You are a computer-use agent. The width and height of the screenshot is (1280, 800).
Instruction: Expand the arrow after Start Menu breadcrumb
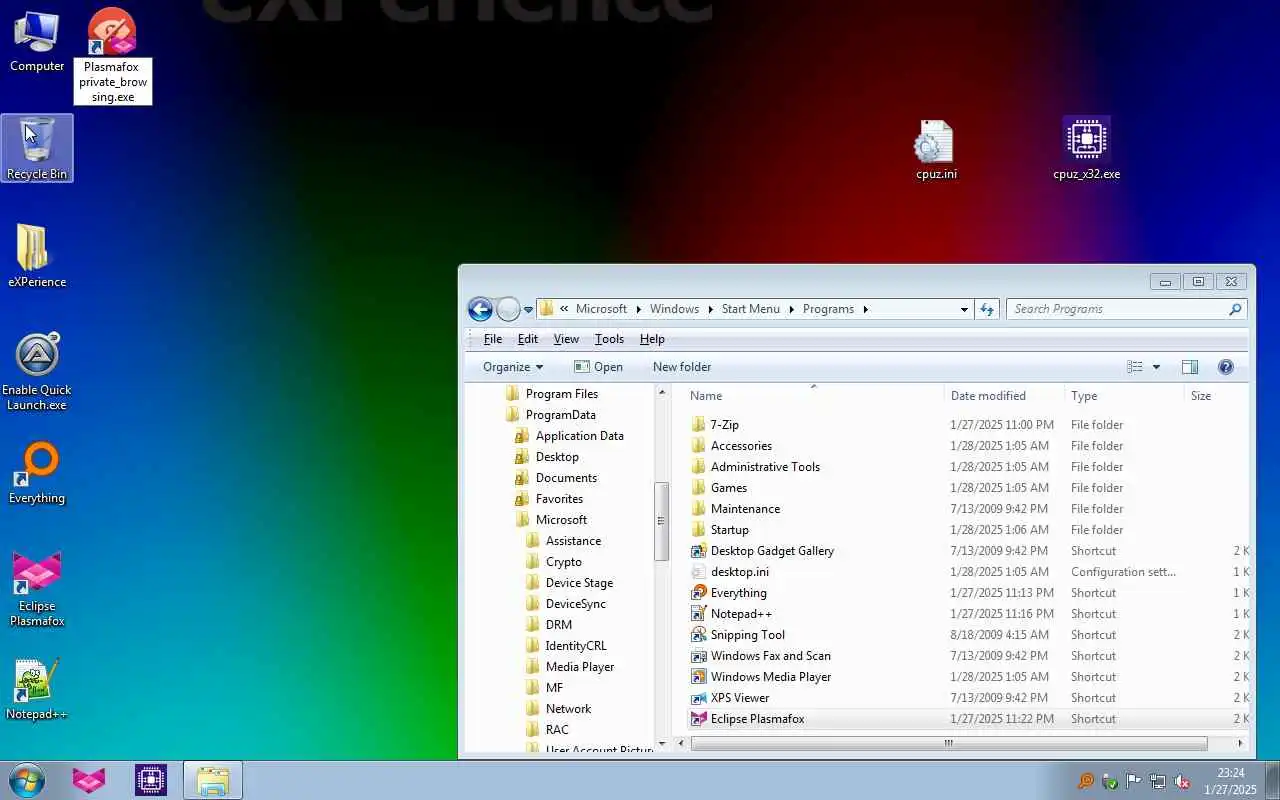click(791, 309)
